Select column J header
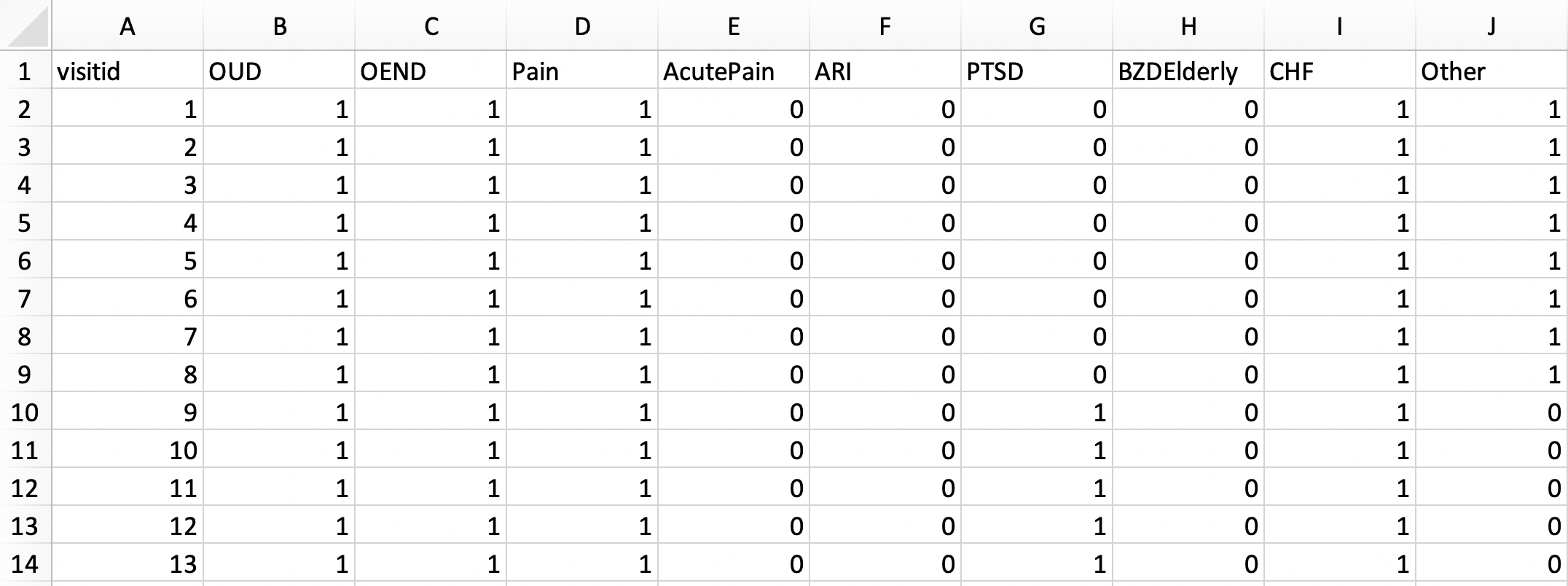The height and width of the screenshot is (586, 1568). pyautogui.click(x=1491, y=26)
